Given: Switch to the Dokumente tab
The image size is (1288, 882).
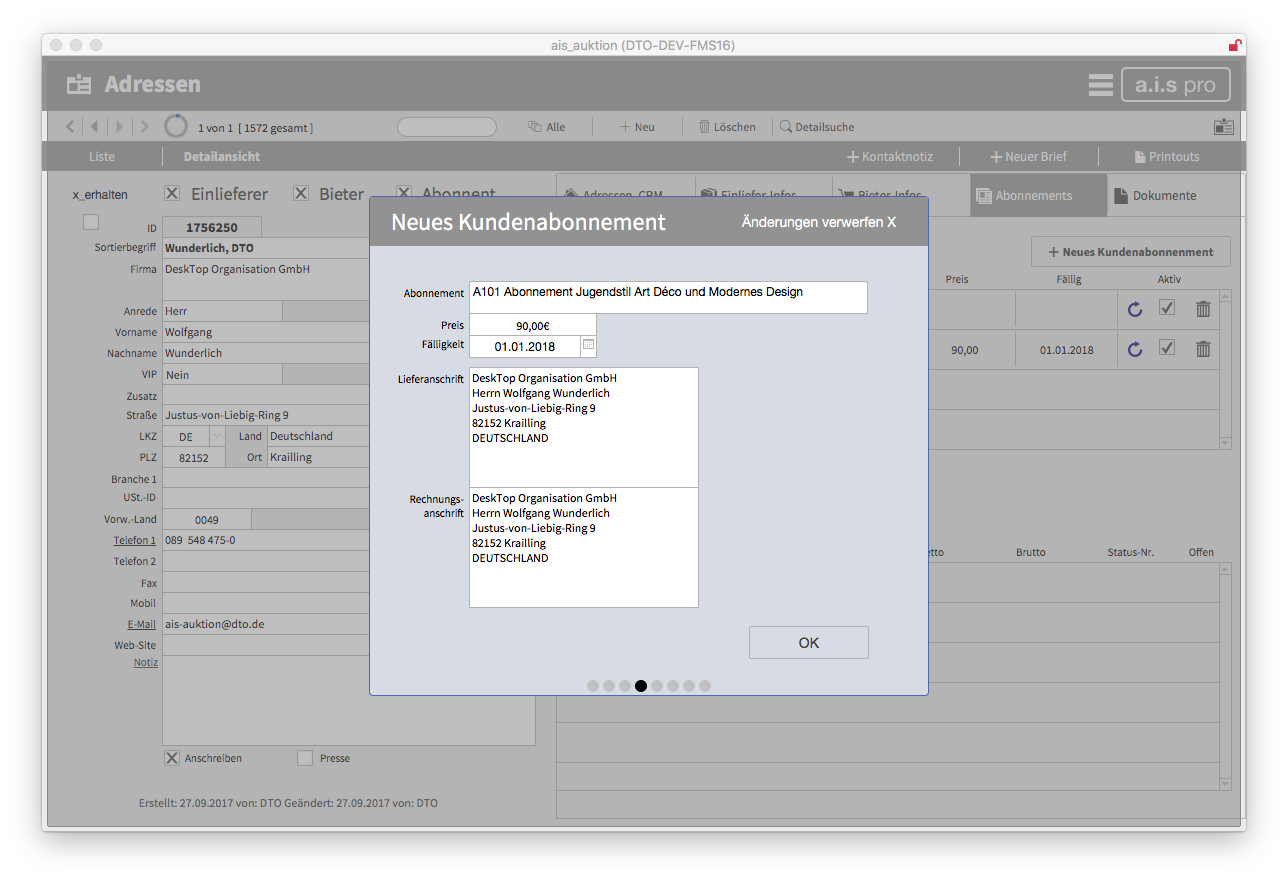Looking at the screenshot, I should [1163, 196].
